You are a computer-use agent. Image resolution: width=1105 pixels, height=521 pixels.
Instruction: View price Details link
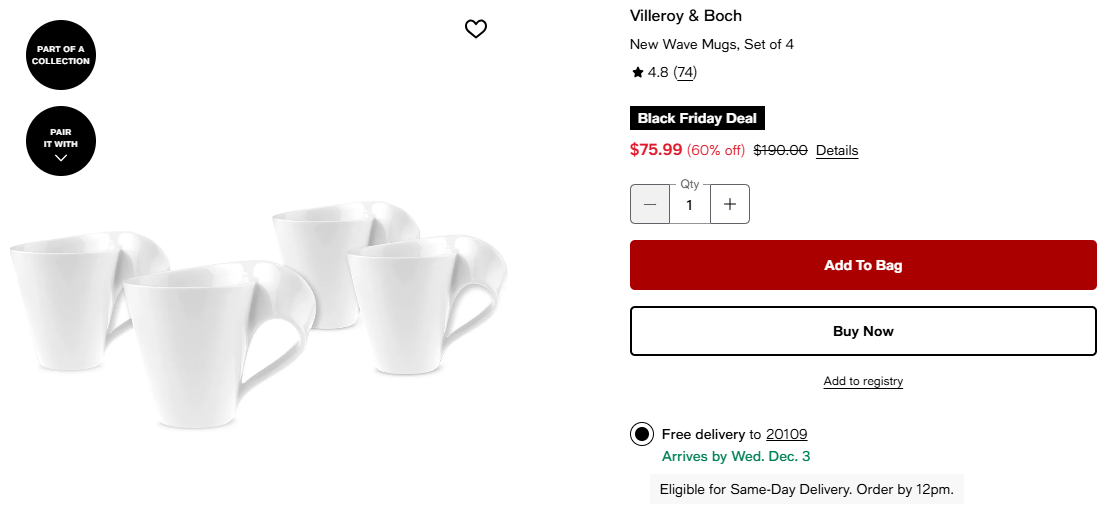click(x=837, y=150)
